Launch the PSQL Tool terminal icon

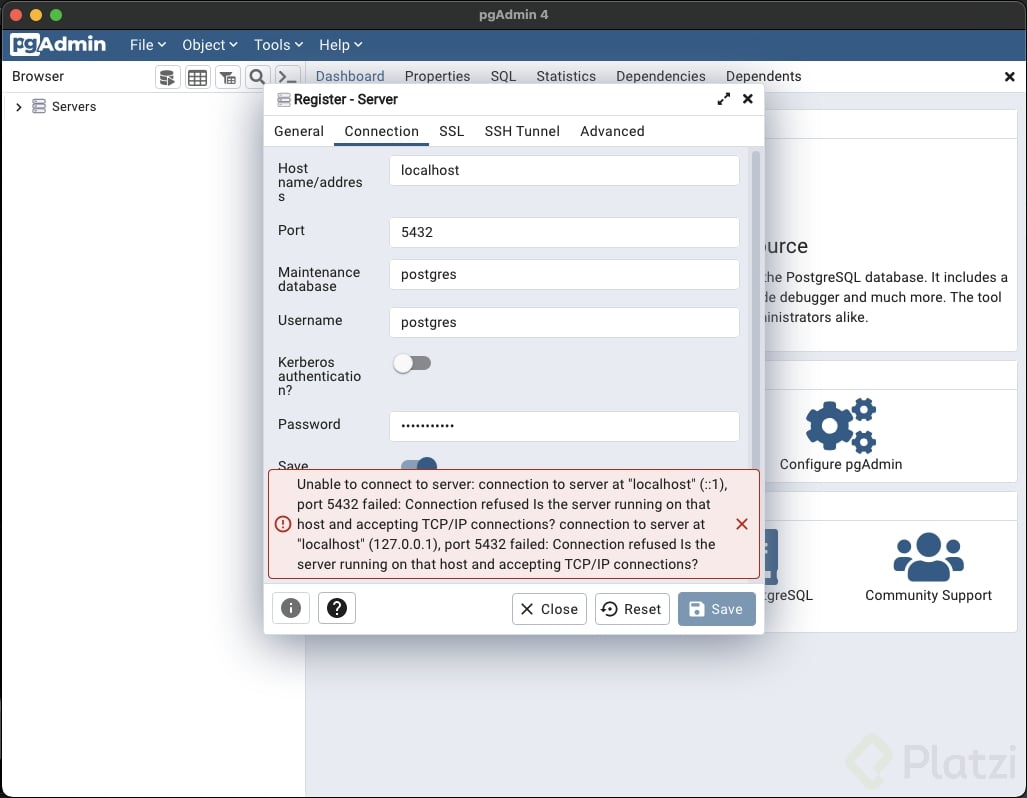pos(287,77)
